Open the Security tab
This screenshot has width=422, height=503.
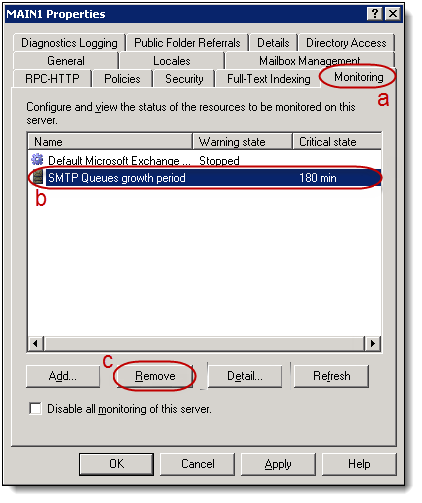click(x=184, y=79)
